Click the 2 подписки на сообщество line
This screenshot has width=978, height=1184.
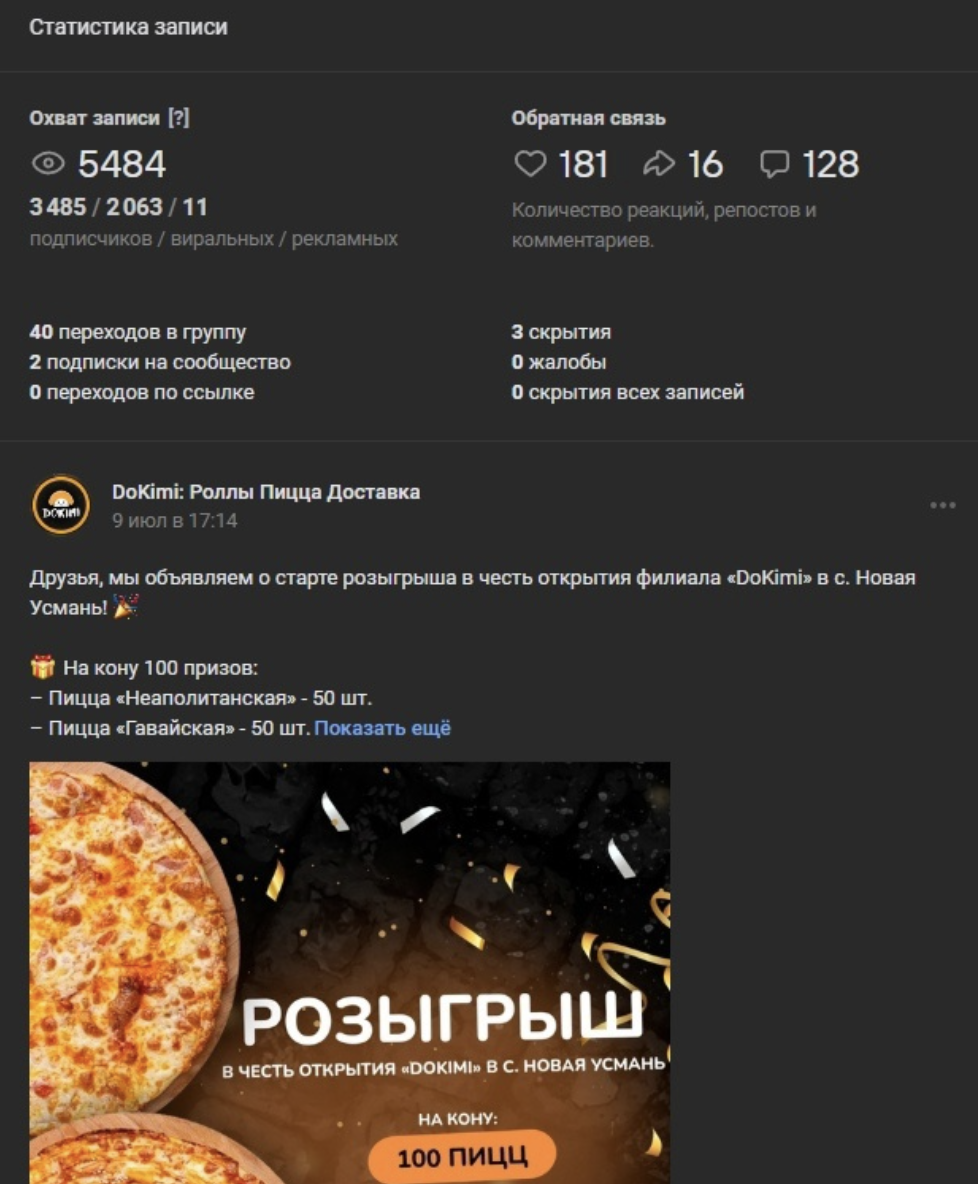click(160, 362)
